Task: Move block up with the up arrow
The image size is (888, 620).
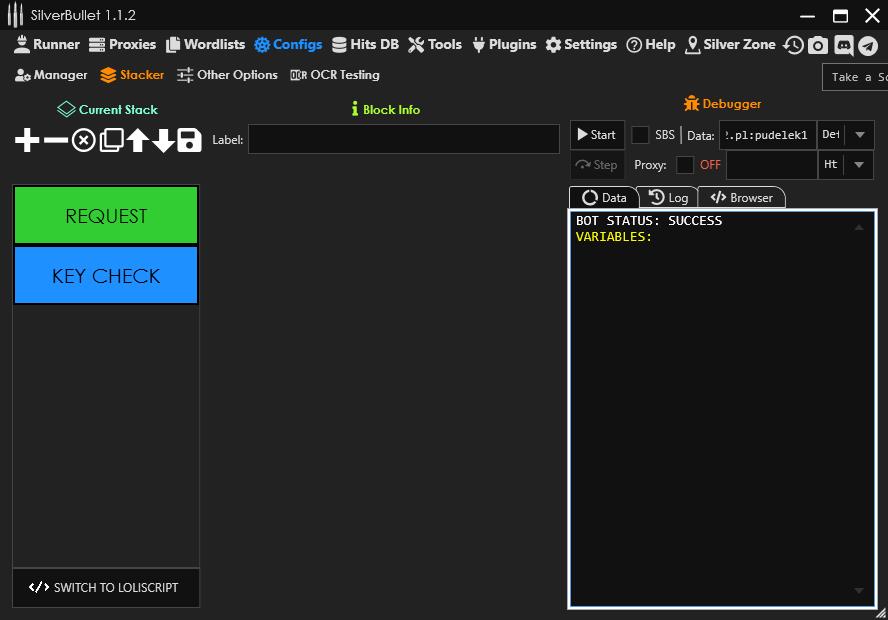Action: pyautogui.click(x=138, y=140)
